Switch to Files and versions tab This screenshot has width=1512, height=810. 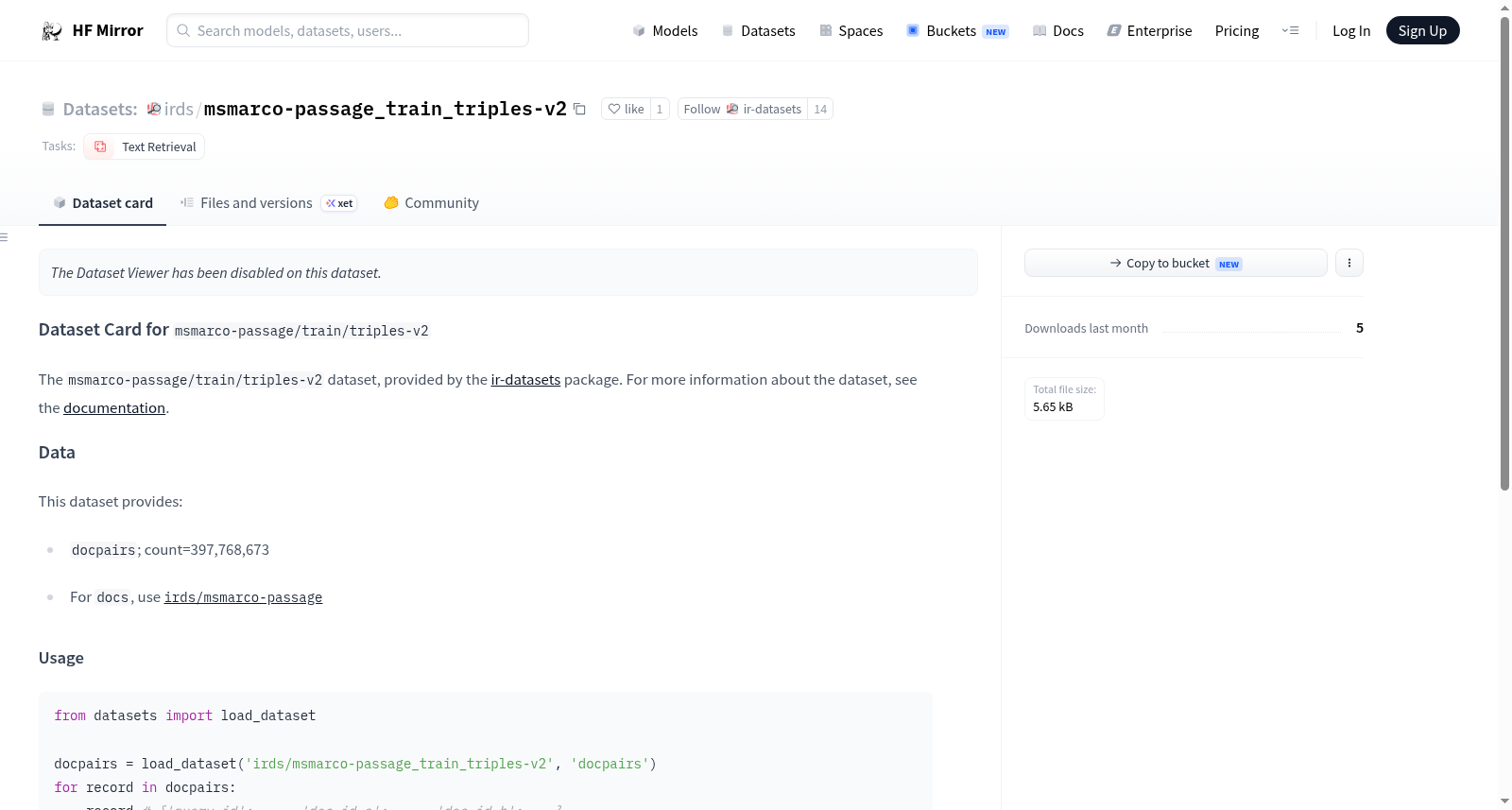[x=268, y=203]
